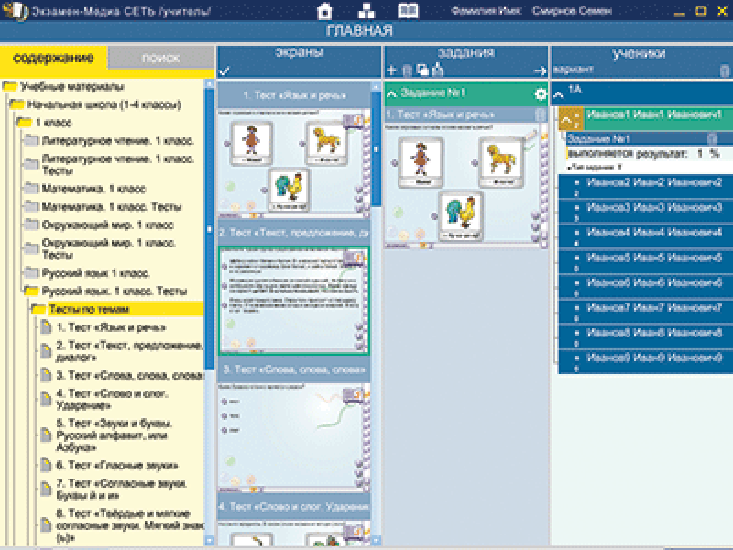The image size is (733, 550).
Task: Collapse the 1A class group
Action: [x=559, y=95]
